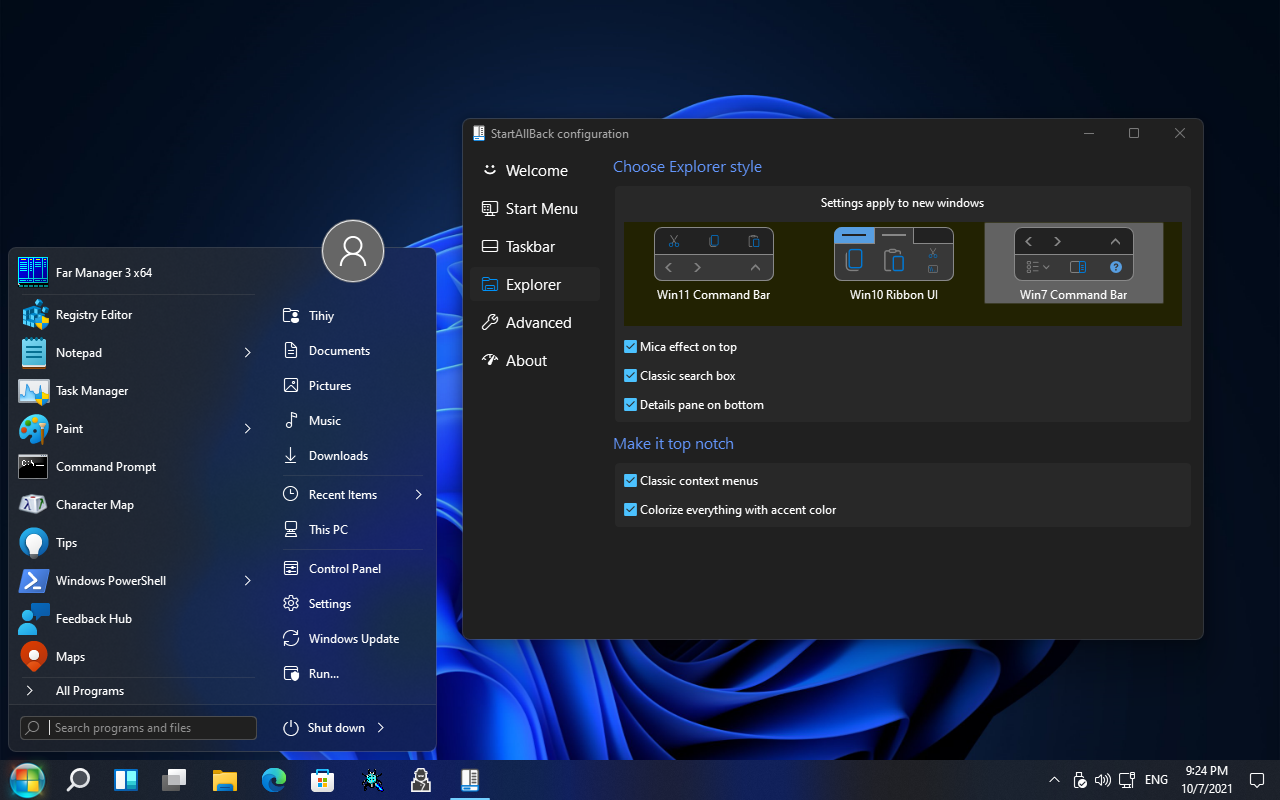This screenshot has width=1280, height=800.
Task: Expand All Programs list
Action: (89, 691)
